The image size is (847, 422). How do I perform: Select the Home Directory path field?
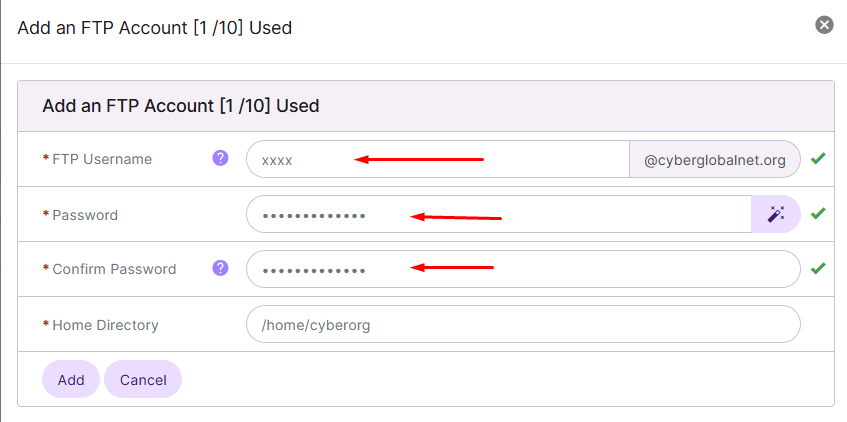[523, 324]
